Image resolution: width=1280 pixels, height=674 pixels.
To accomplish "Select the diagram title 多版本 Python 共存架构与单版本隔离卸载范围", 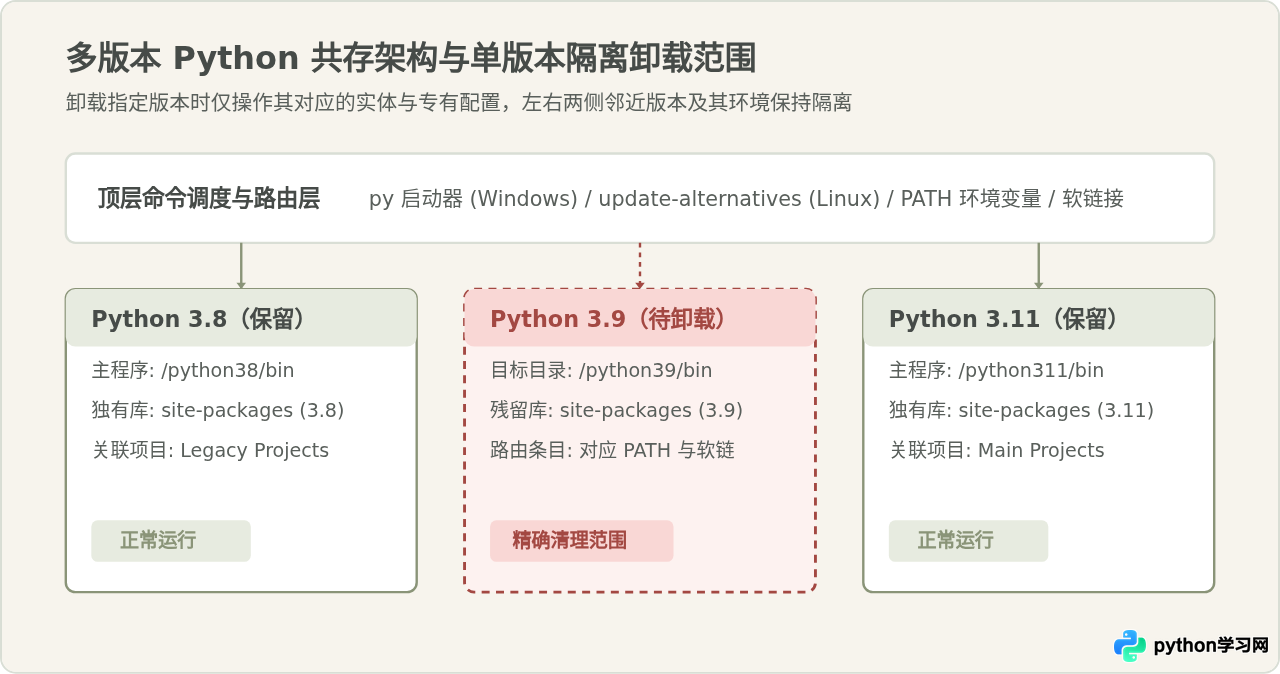I will (x=411, y=58).
